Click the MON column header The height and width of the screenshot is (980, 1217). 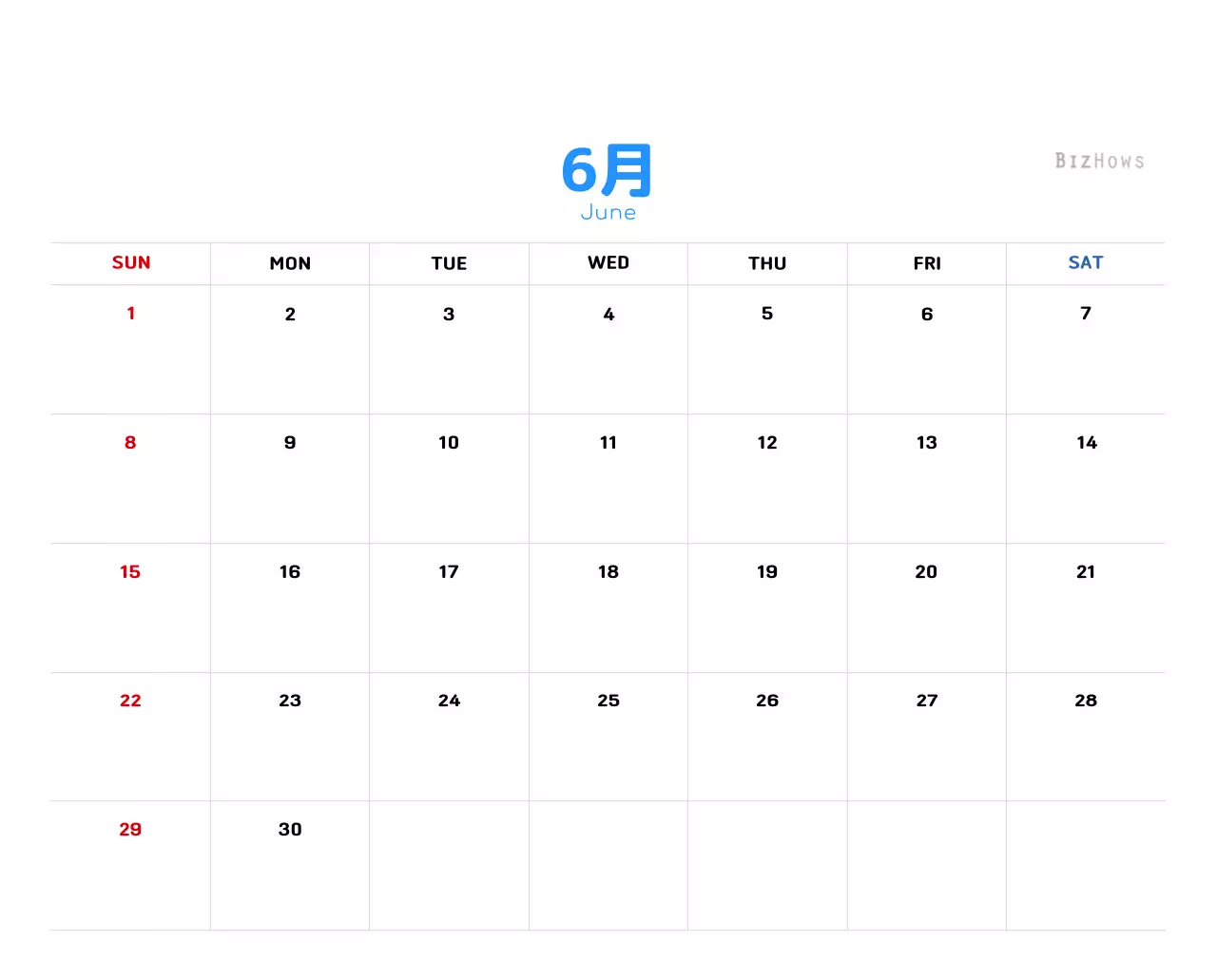290,263
